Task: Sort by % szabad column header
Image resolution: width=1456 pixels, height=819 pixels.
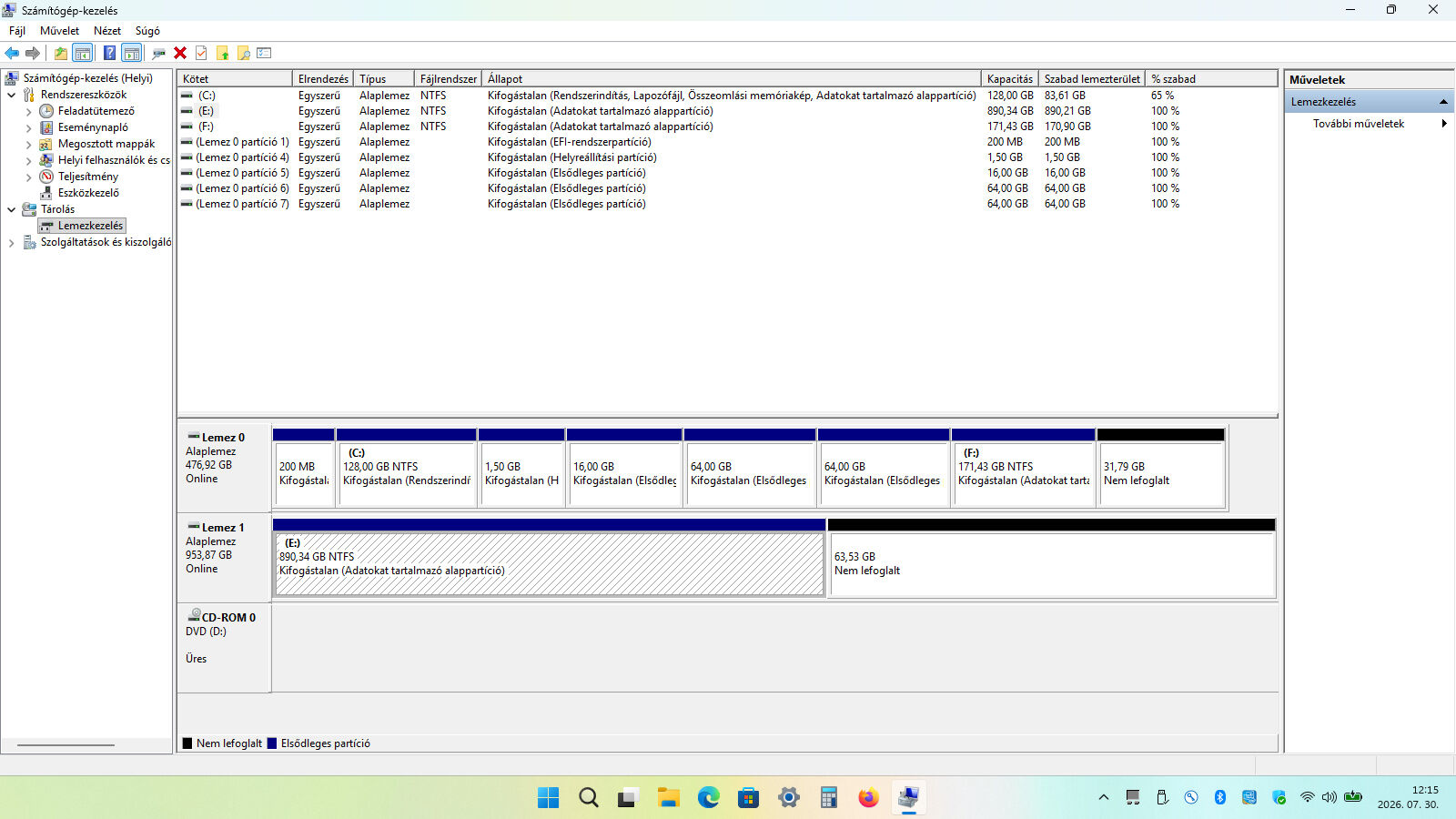Action: click(x=1211, y=79)
